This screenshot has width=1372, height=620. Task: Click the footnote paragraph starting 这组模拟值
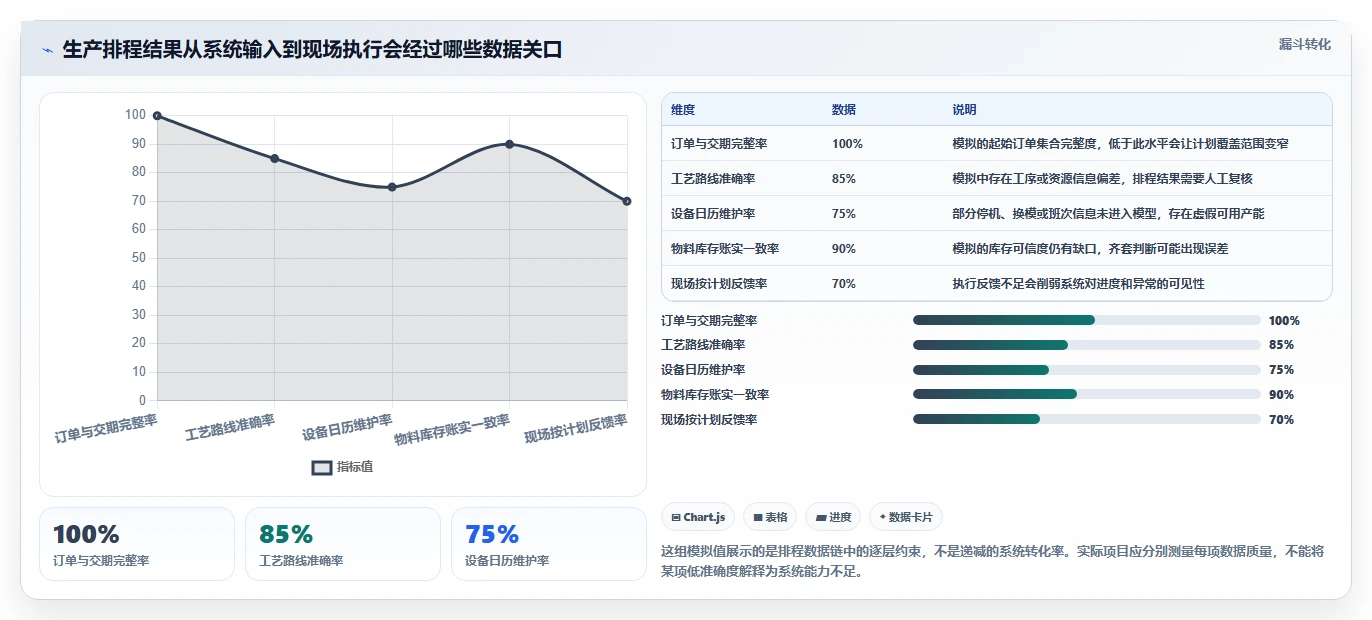(993, 561)
